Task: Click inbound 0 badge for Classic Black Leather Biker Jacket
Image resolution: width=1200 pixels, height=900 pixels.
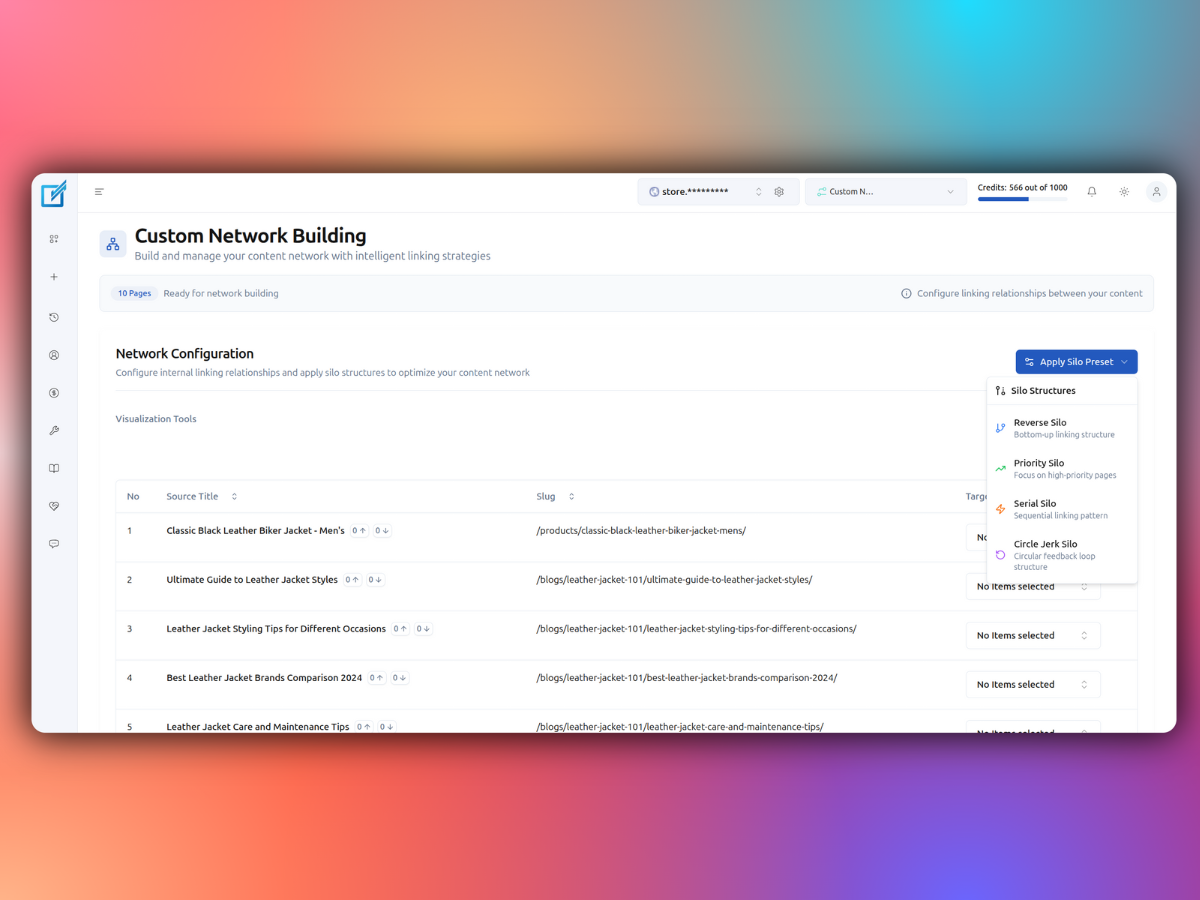Action: (360, 531)
